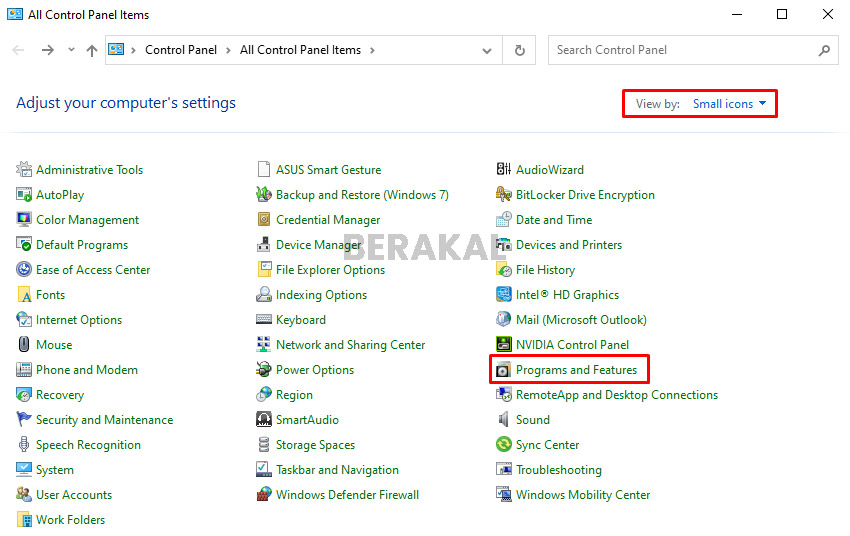The height and width of the screenshot is (536, 850).
Task: Click the Default Programs icon
Action: click(24, 244)
